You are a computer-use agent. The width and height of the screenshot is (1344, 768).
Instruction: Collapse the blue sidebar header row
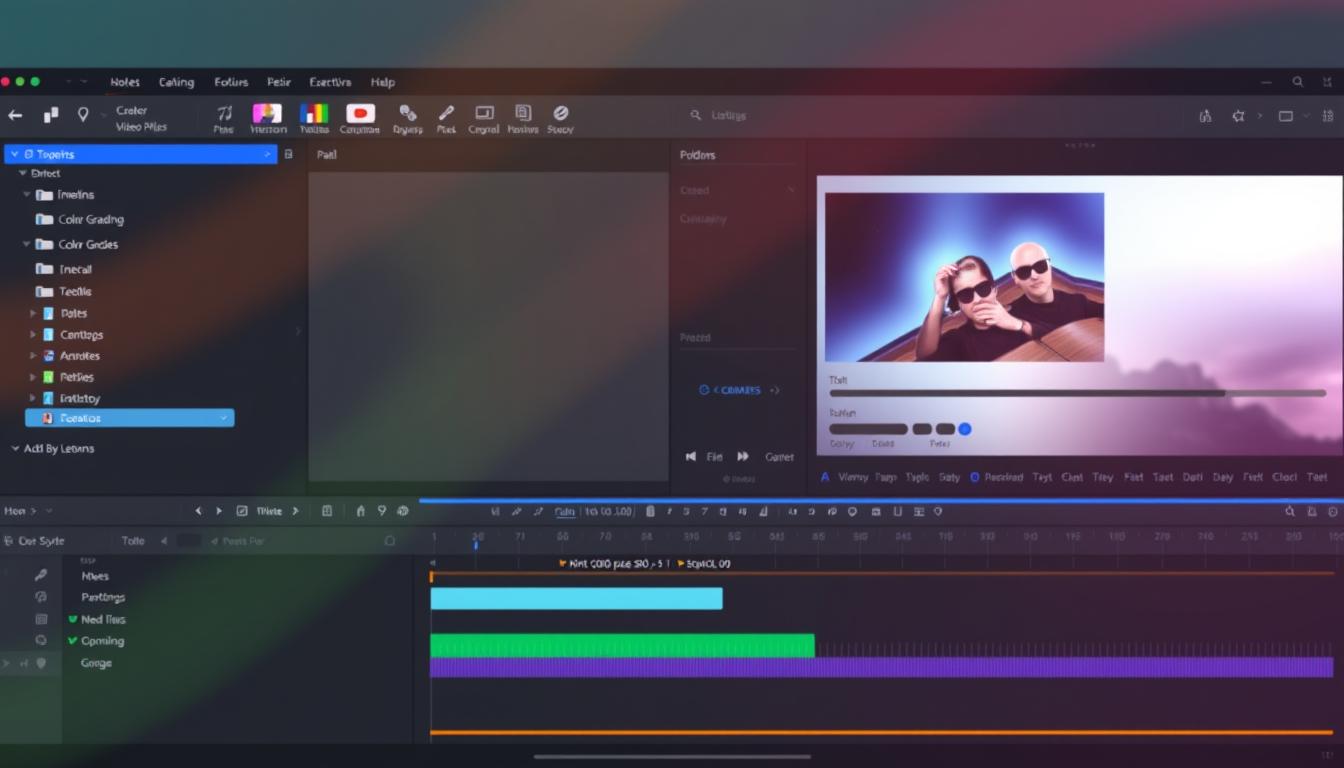(13, 154)
